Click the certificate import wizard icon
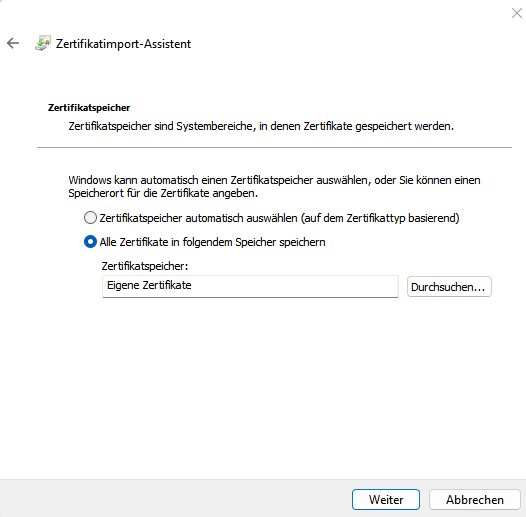Viewport: 526px width, 517px height. click(43, 43)
